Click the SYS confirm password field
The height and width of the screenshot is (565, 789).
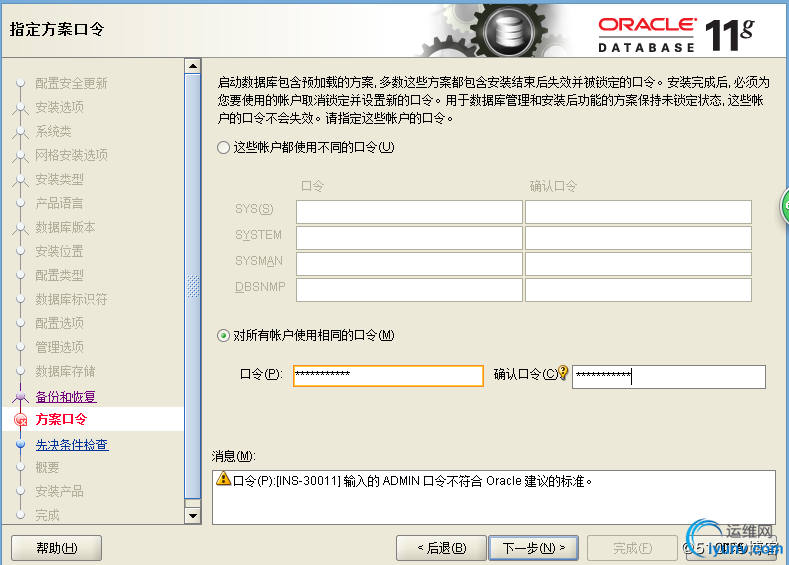point(638,212)
